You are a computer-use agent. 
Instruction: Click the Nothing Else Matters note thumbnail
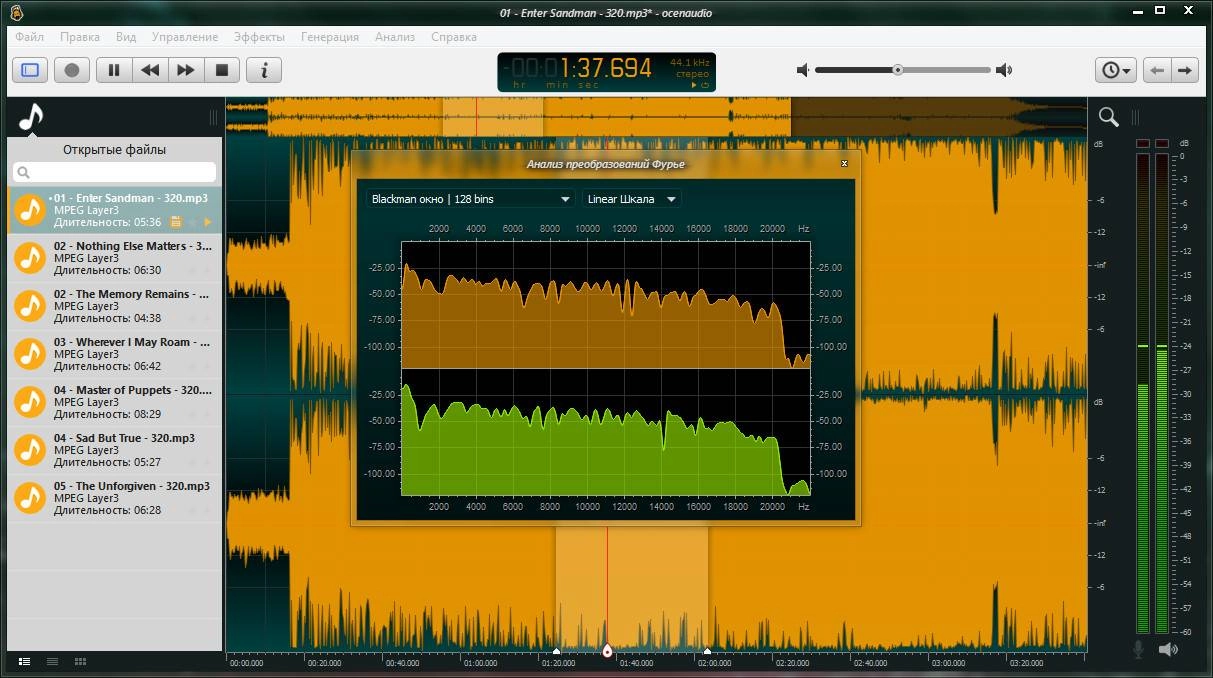pyautogui.click(x=31, y=258)
